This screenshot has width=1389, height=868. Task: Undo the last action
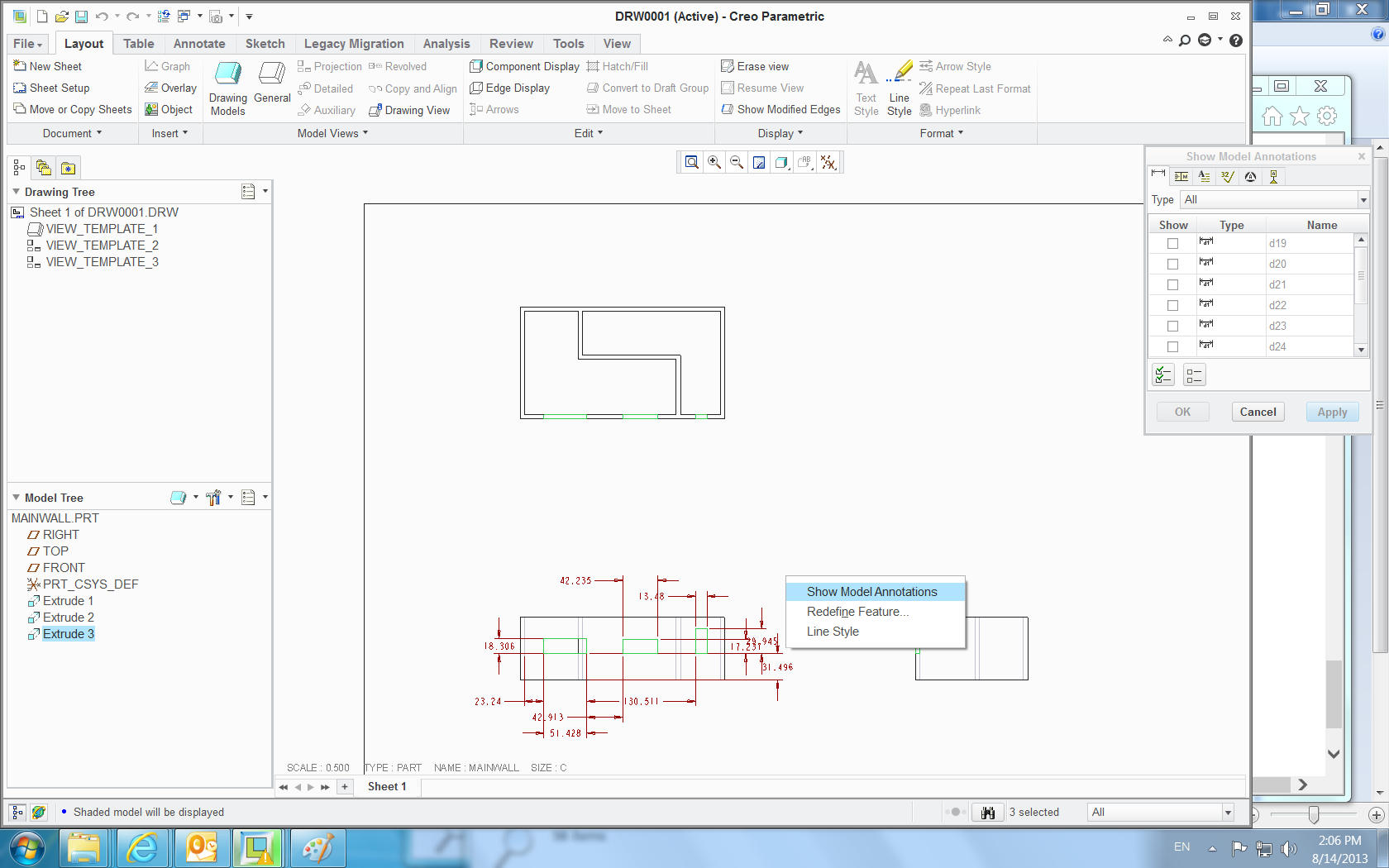(102, 17)
